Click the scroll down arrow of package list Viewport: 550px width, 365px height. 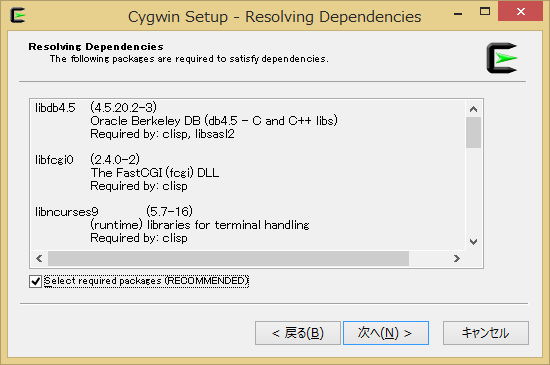(x=474, y=242)
